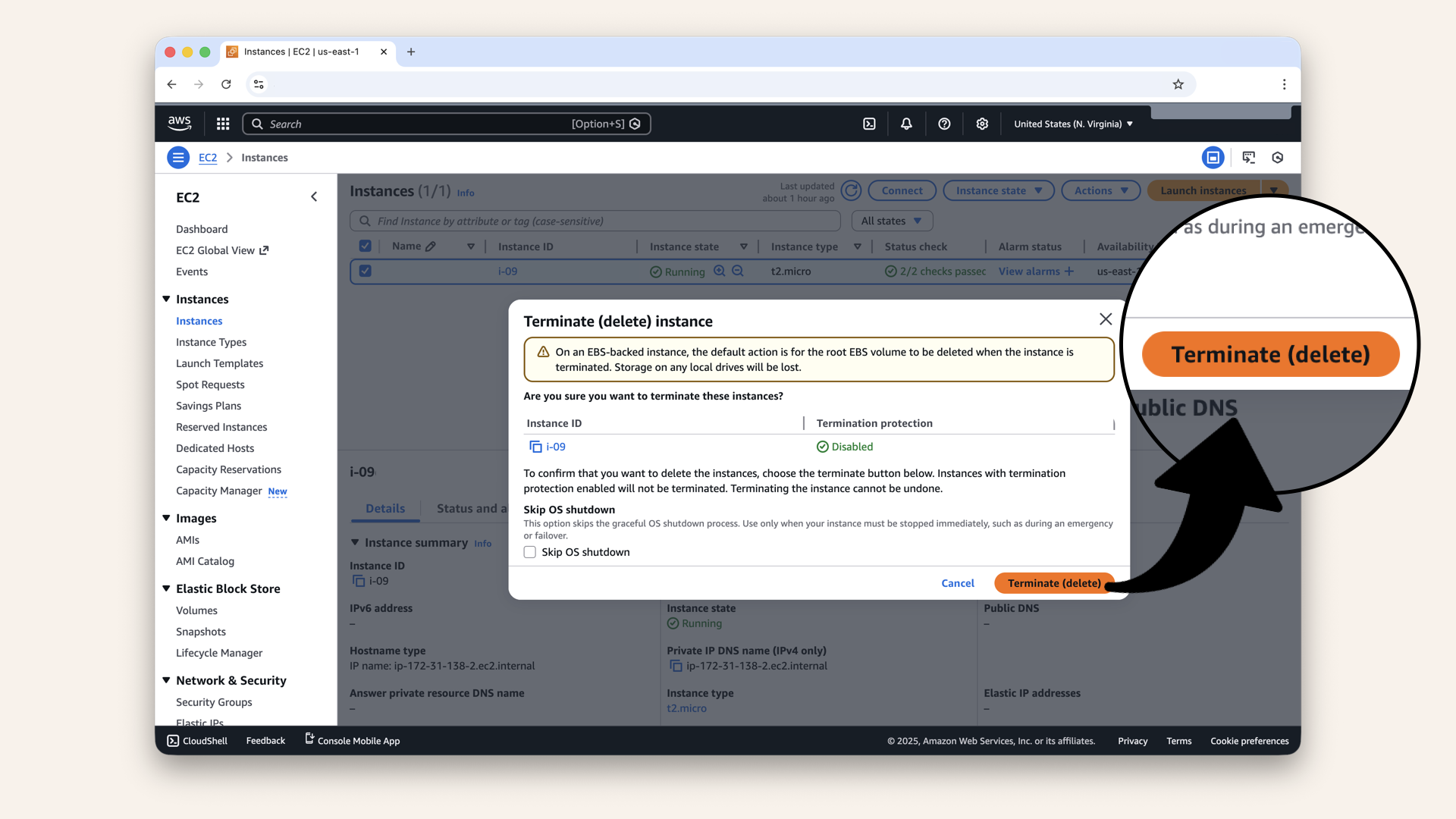
Task: Open the All states filter dropdown
Action: (891, 221)
